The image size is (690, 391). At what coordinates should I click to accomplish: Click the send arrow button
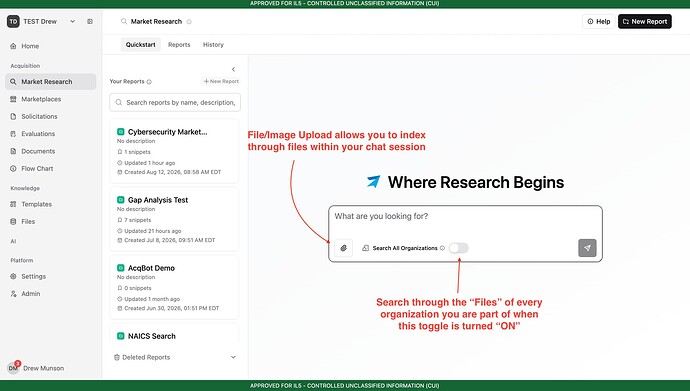pos(587,248)
